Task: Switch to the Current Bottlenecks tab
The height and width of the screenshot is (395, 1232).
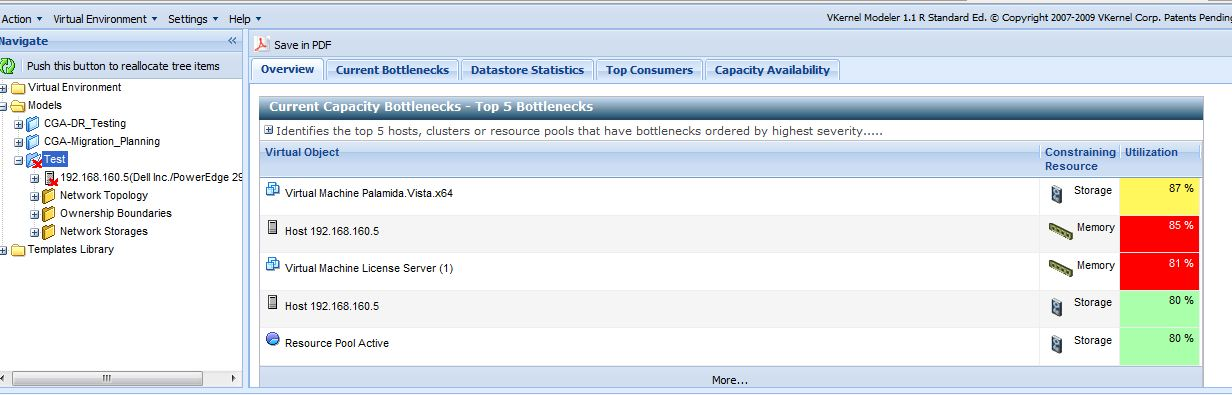Action: (392, 70)
